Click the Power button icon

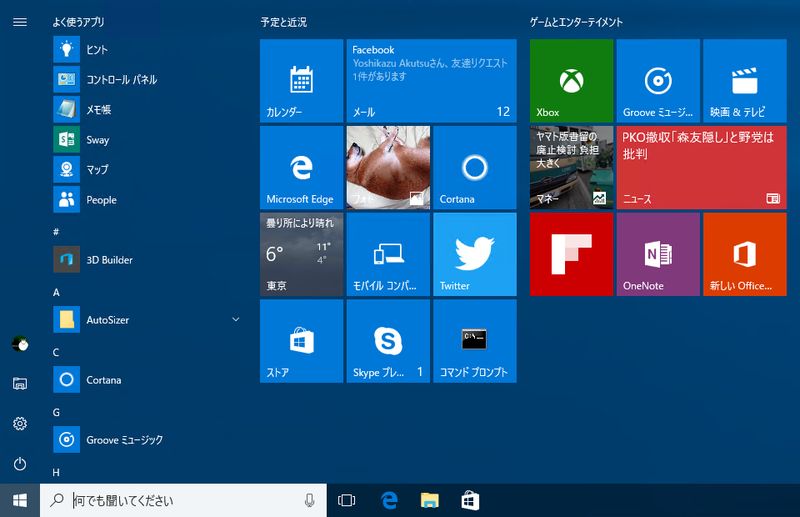pos(20,464)
